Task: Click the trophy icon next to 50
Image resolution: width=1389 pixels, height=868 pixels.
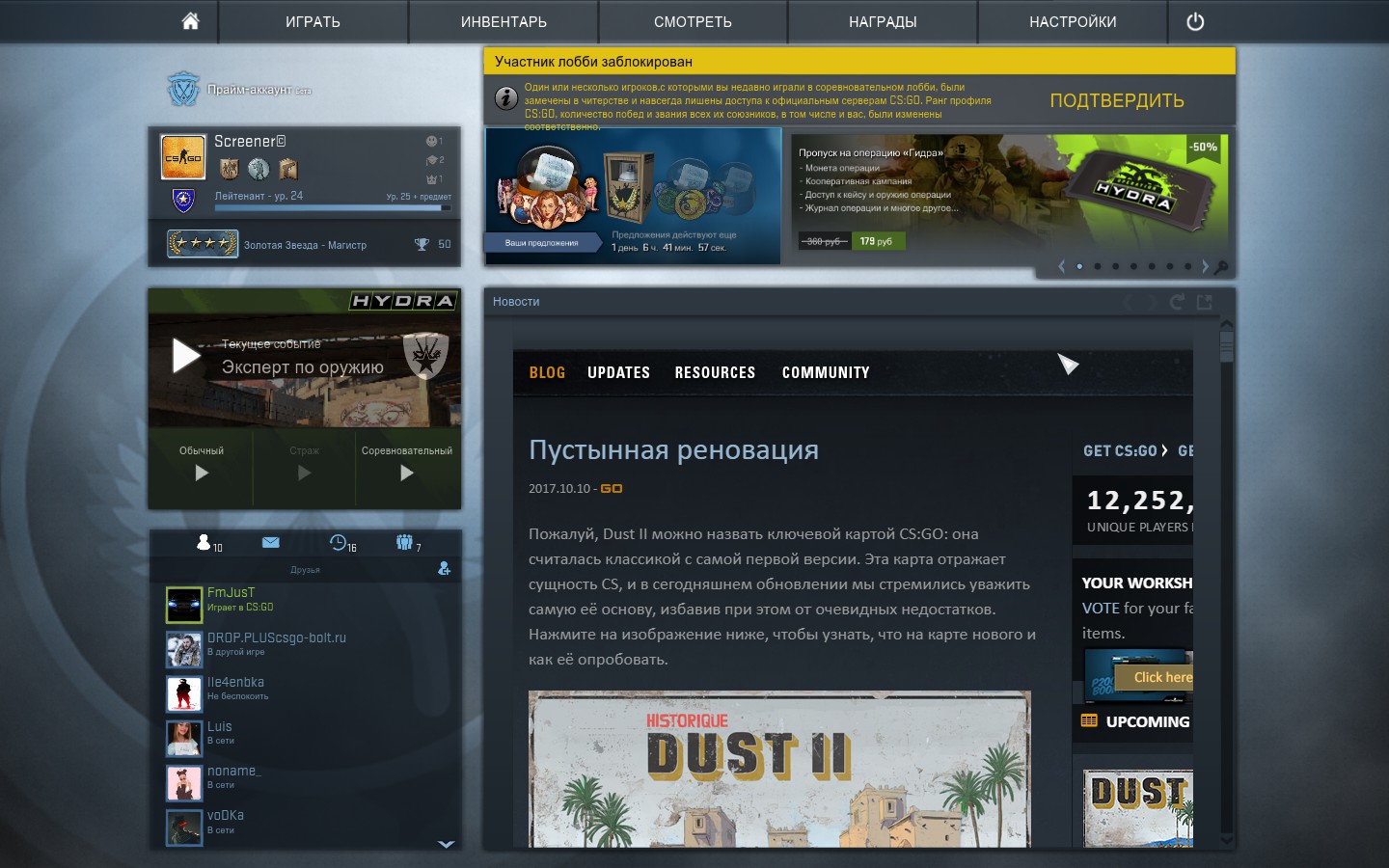Action: tap(422, 244)
